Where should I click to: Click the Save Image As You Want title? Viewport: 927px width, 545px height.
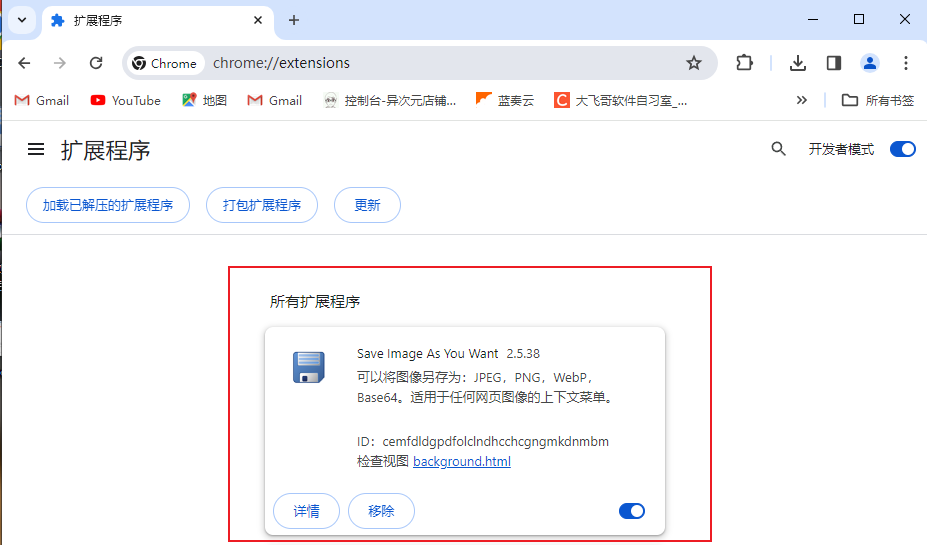pos(427,353)
